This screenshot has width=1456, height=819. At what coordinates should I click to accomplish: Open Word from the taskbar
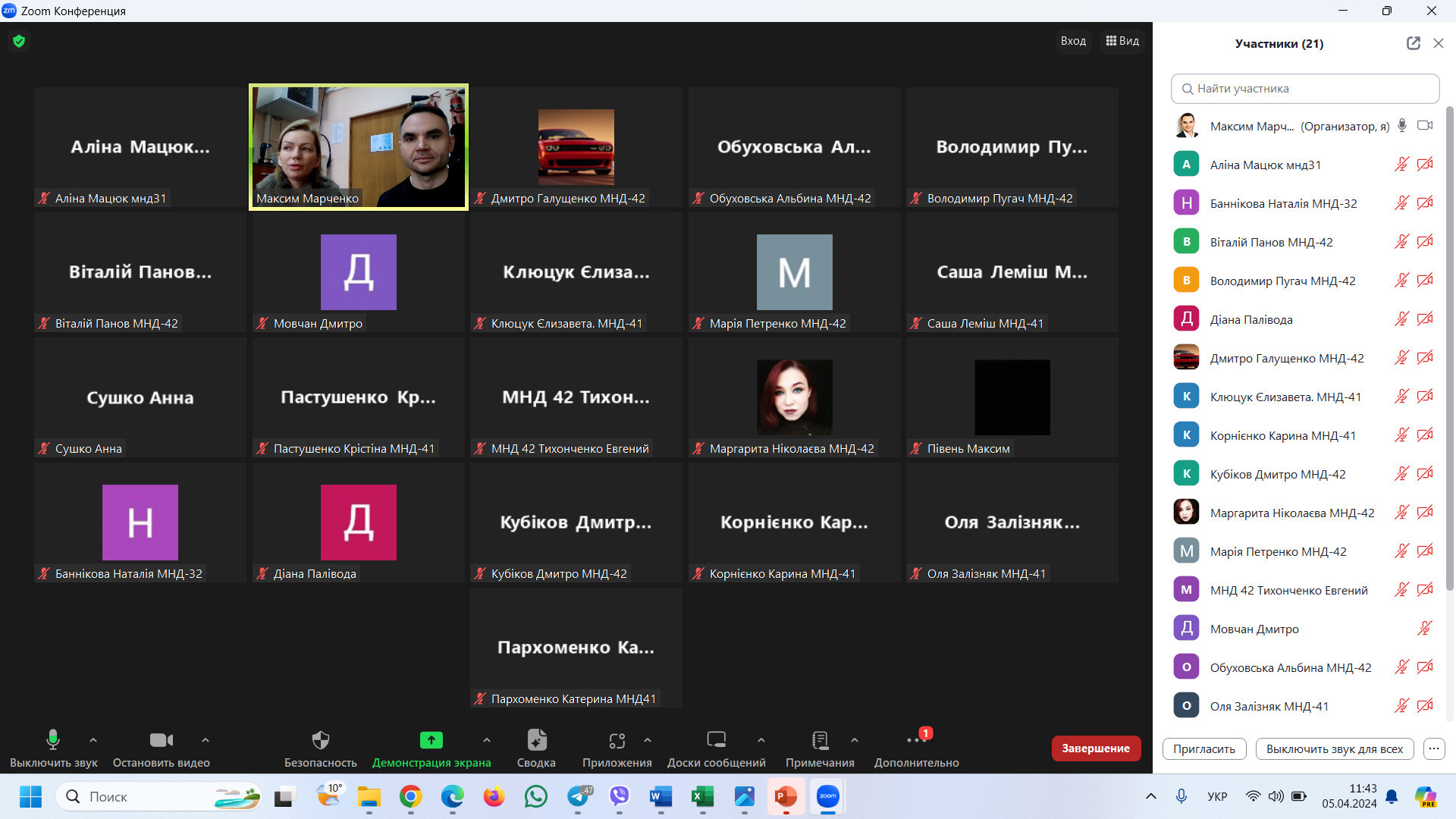click(661, 796)
